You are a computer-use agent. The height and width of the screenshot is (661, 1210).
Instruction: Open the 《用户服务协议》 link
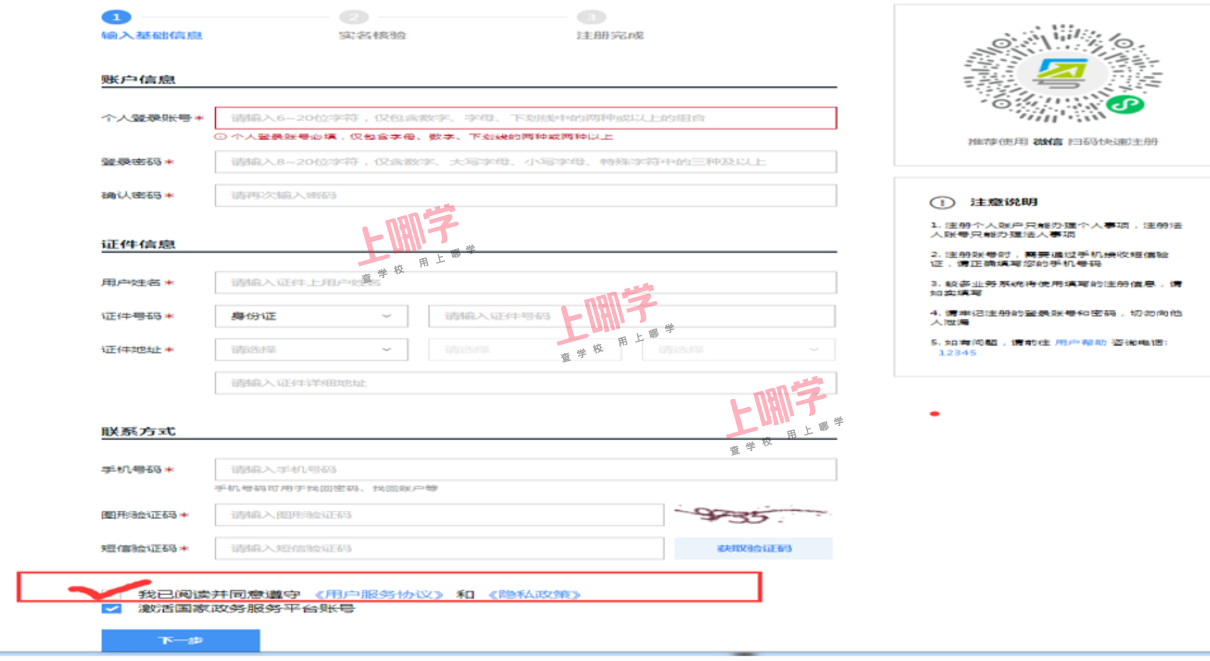tap(379, 594)
